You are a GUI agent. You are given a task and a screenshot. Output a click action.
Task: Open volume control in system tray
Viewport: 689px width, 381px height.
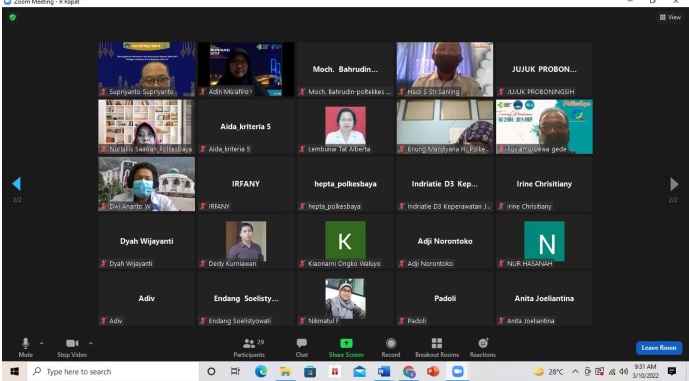[624, 372]
